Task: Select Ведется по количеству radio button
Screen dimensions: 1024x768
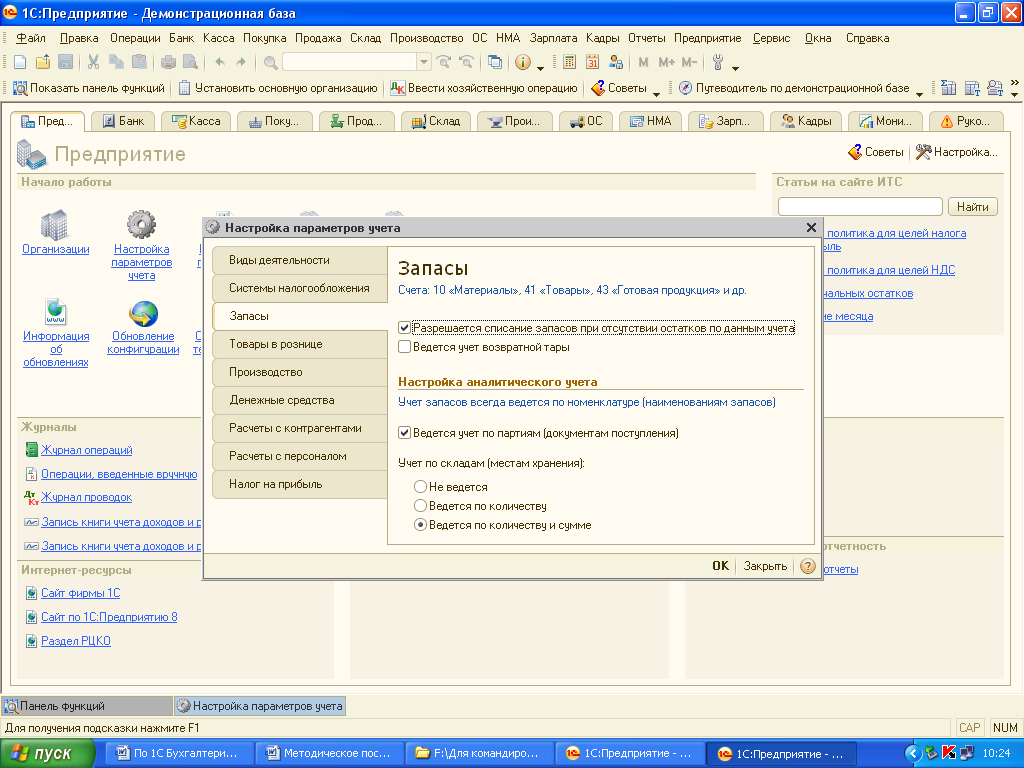Action: pyautogui.click(x=421, y=505)
